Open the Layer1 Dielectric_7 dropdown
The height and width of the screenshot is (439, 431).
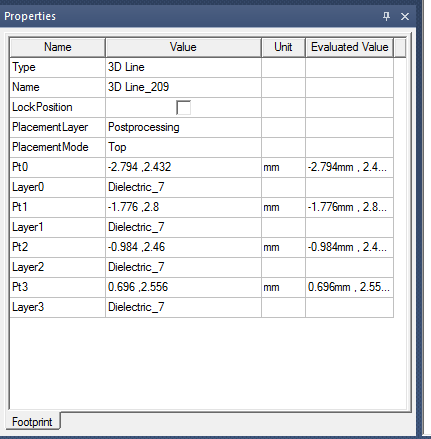tap(183, 227)
